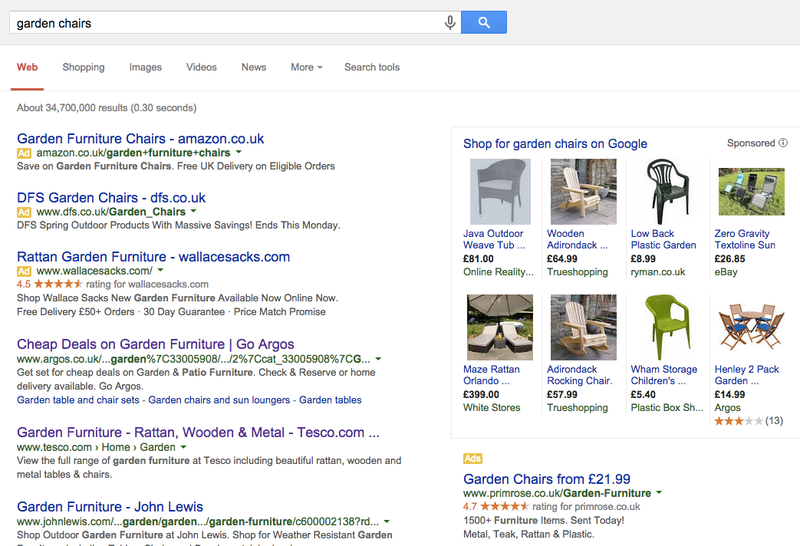The image size is (800, 546).
Task: Open Low Back Plastic Garden product title
Action: click(663, 239)
